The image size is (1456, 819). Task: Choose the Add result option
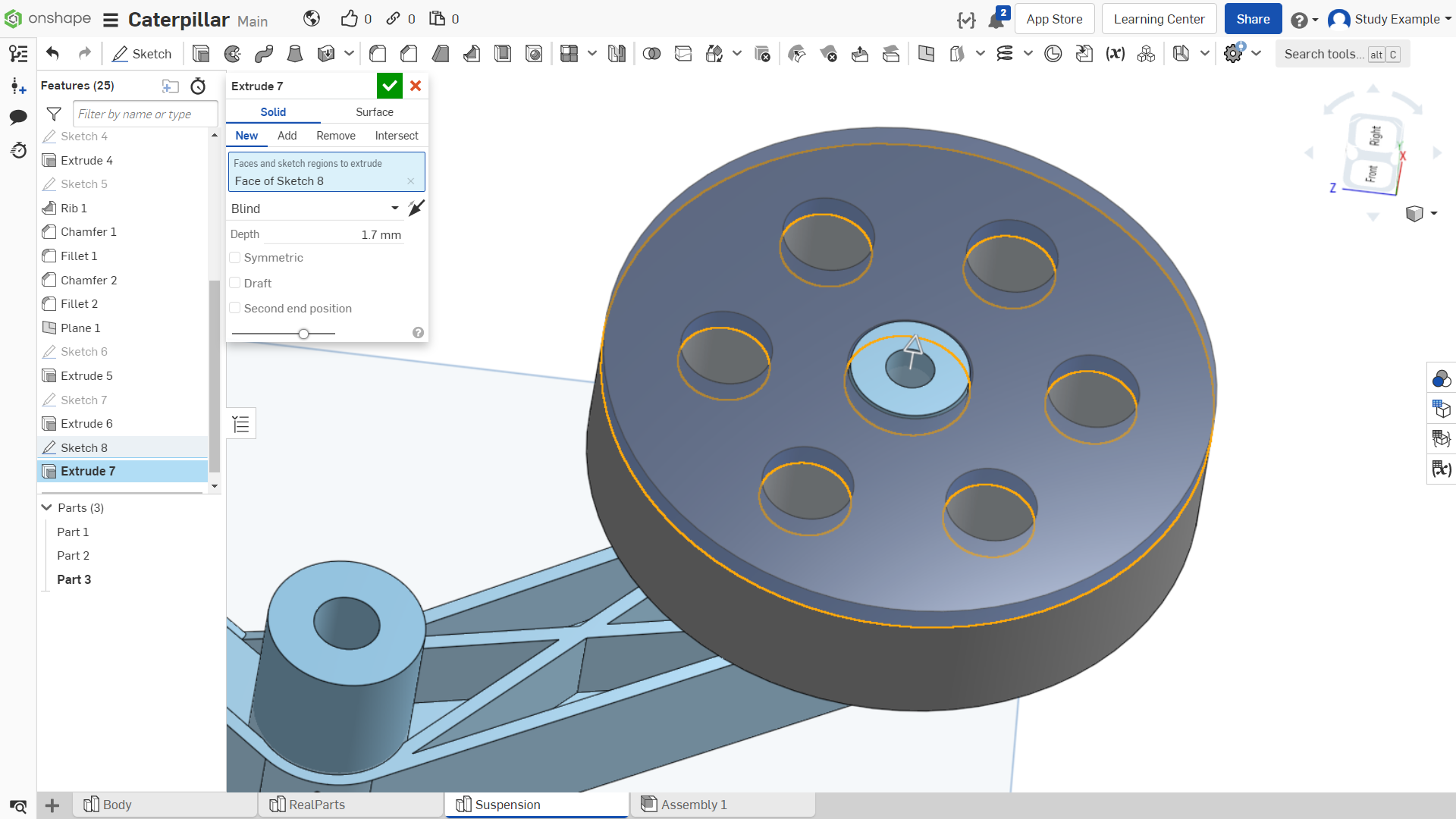(x=287, y=136)
